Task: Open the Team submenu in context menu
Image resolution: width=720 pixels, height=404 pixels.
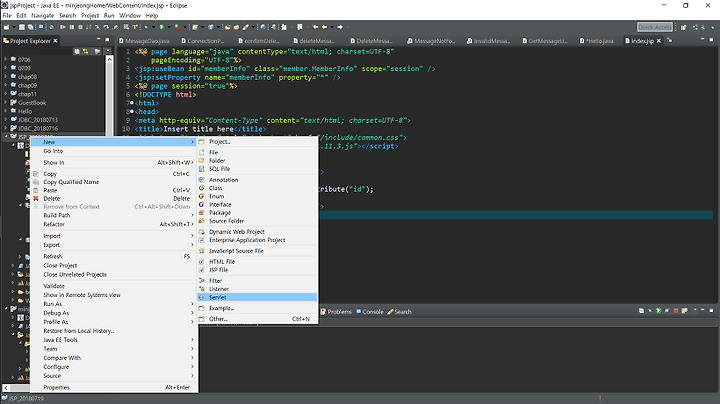Action: coord(114,349)
